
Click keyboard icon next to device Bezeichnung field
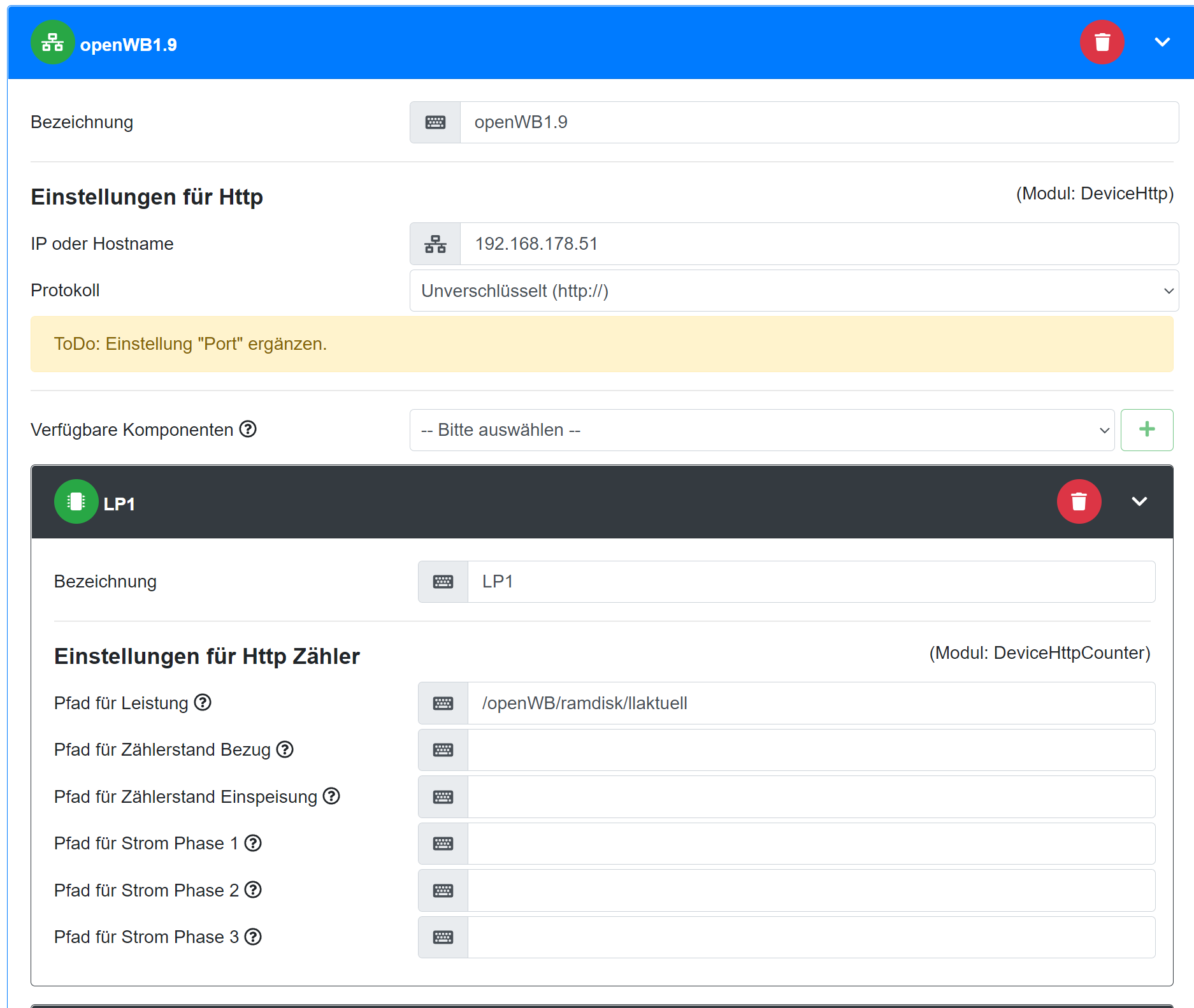click(435, 122)
